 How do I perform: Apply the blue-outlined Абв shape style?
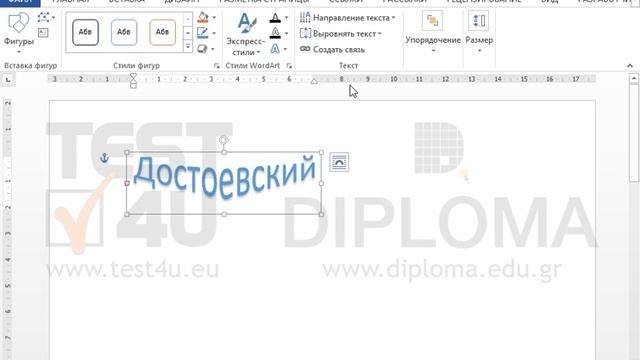124,32
